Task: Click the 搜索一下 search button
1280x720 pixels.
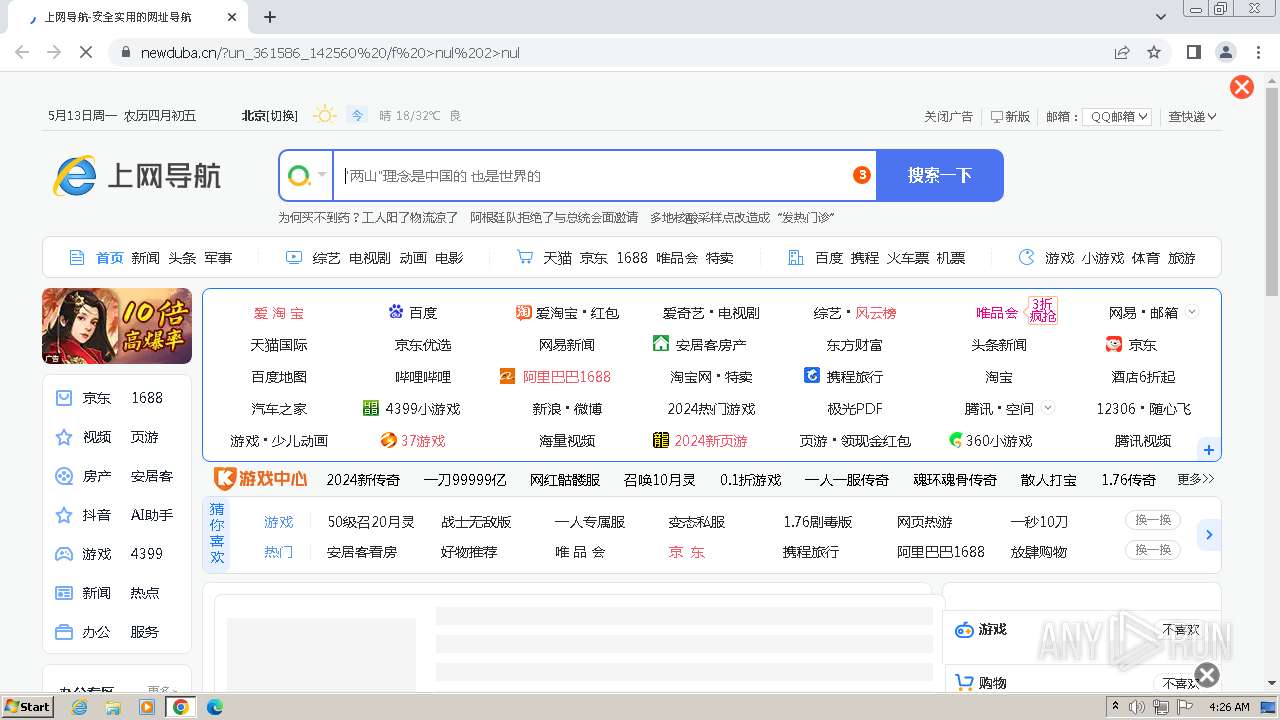Action: tap(939, 175)
